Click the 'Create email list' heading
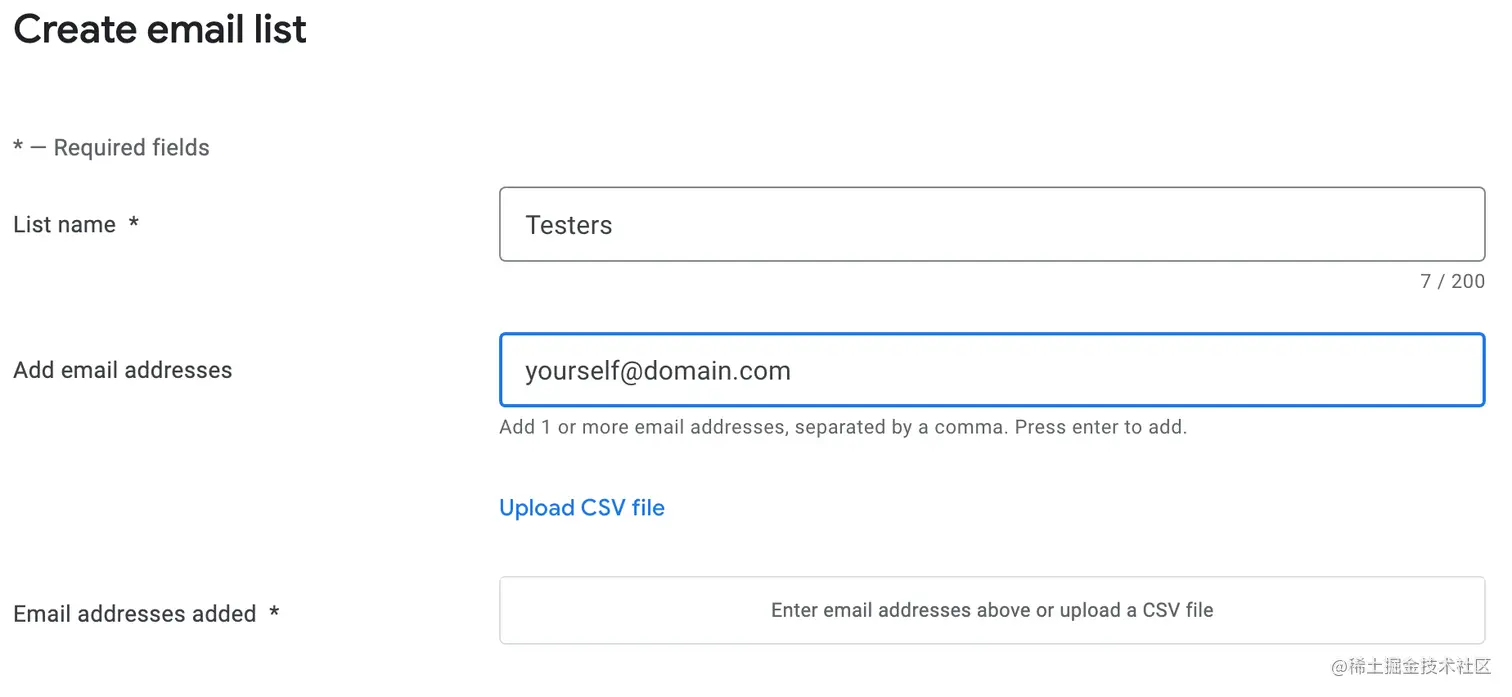 (160, 29)
